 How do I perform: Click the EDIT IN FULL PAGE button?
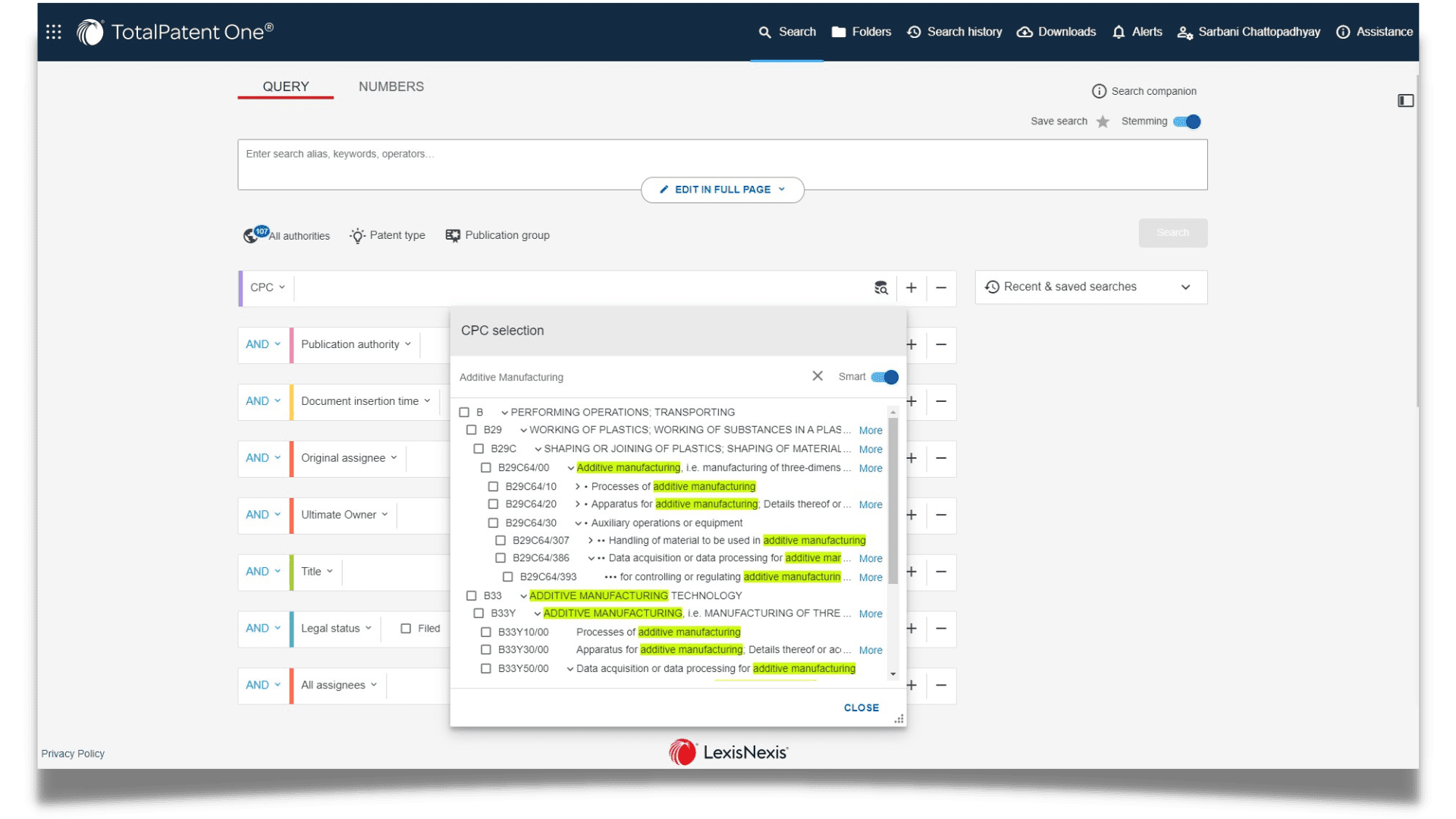pyautogui.click(x=722, y=190)
